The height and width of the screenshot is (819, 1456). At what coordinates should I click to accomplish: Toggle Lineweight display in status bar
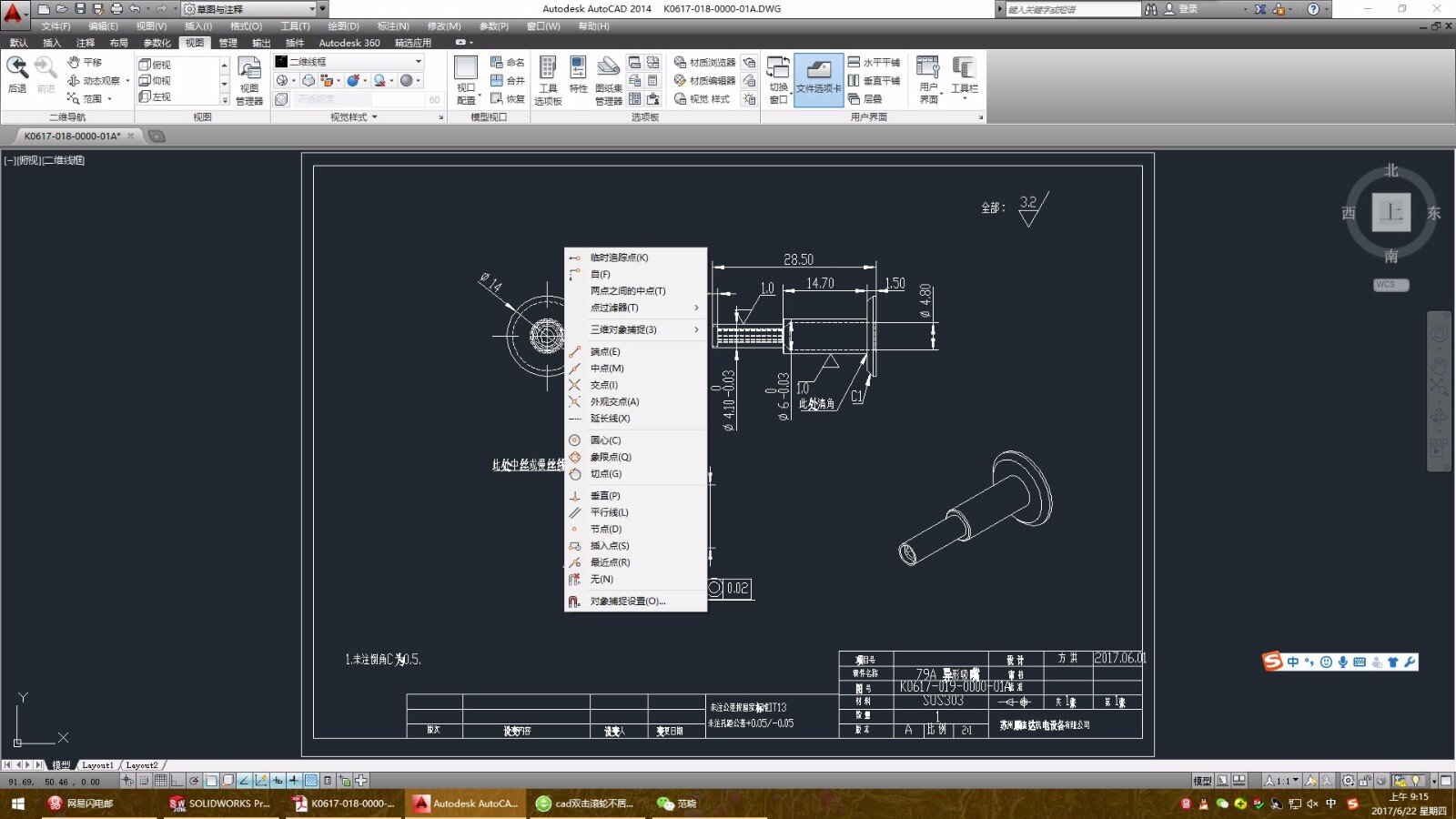[294, 780]
